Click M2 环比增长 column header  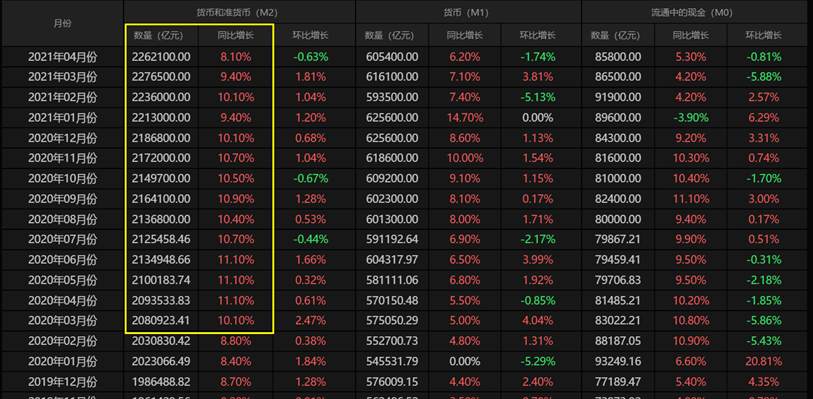[x=311, y=35]
